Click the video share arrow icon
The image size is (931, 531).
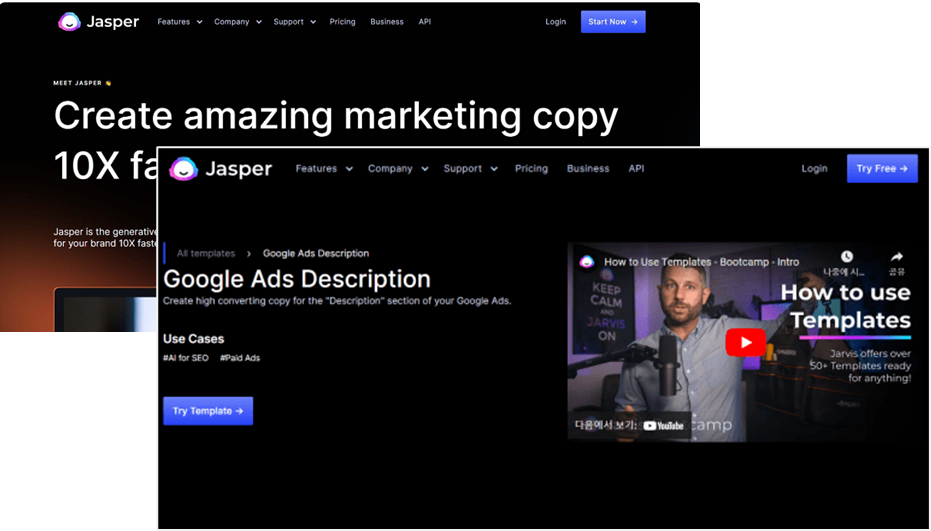point(897,257)
